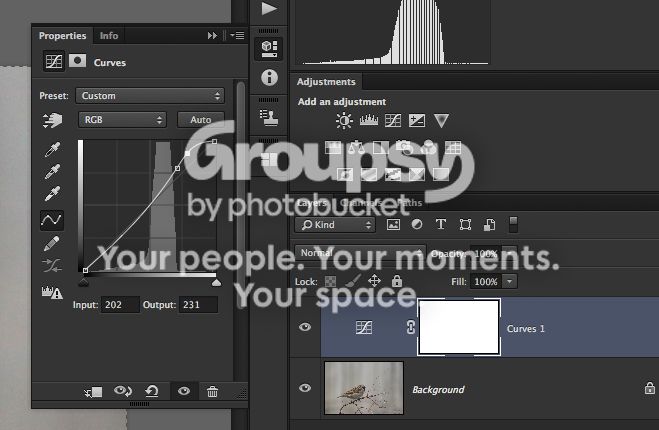Open the Opacity percentage dropdown arrow

pyautogui.click(x=509, y=253)
